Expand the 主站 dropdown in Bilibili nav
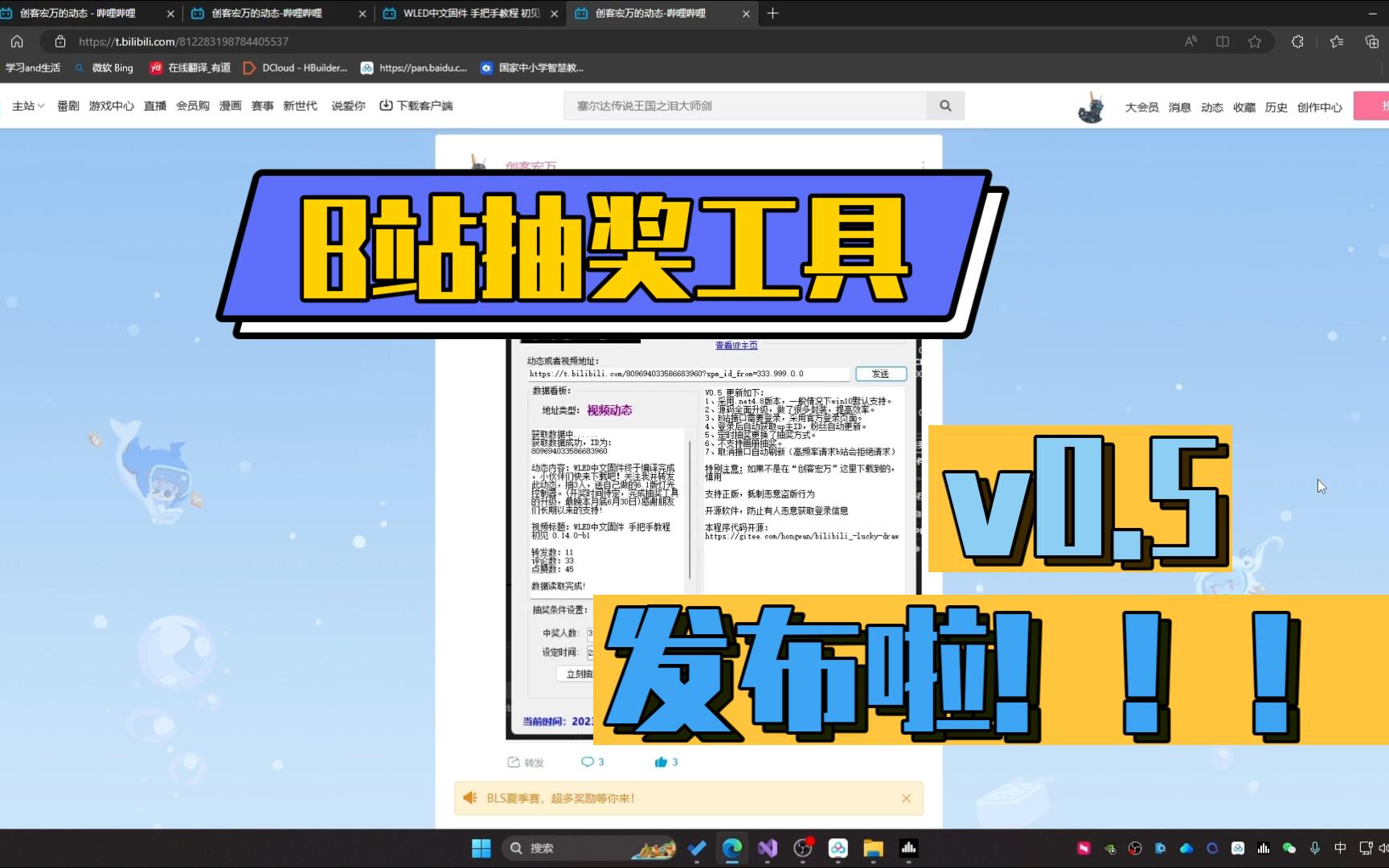1389x868 pixels. pos(28,106)
